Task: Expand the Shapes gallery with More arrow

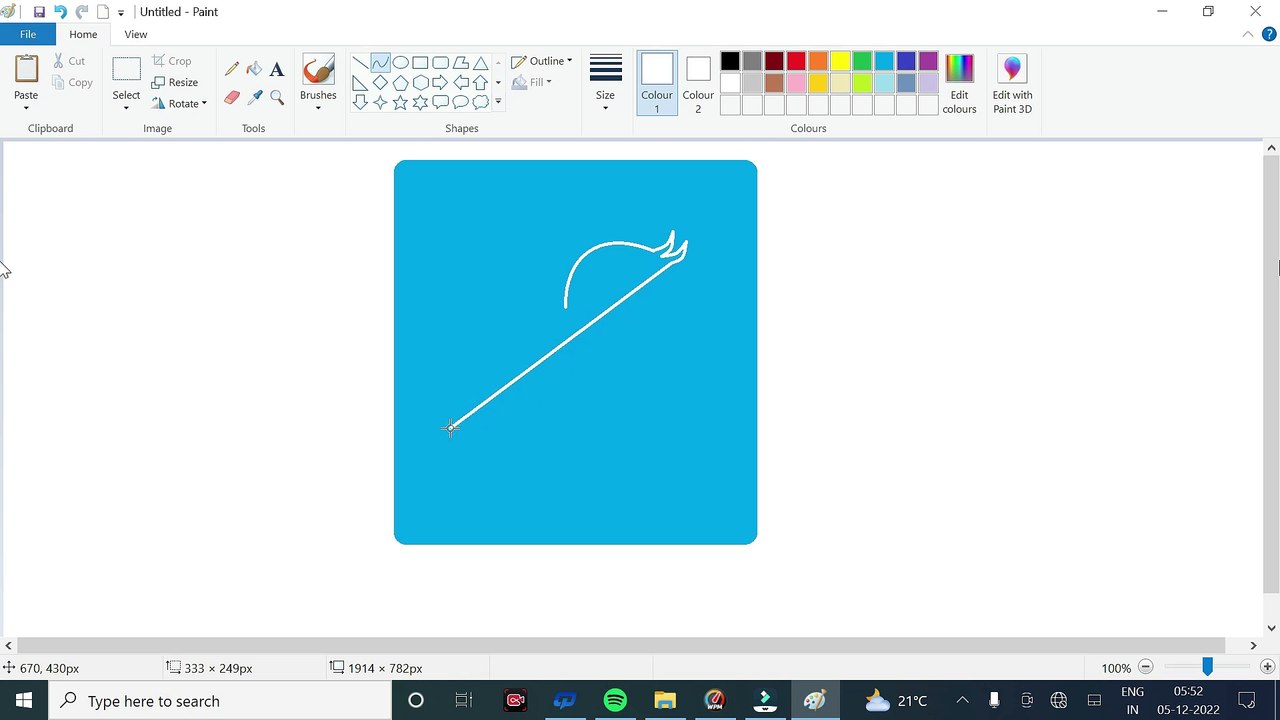Action: [498, 102]
